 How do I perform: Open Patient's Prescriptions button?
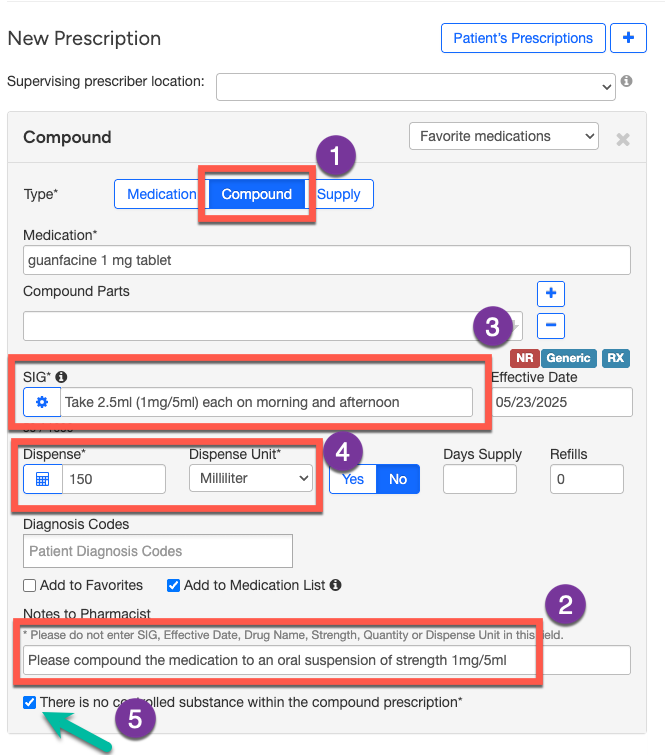click(x=523, y=38)
